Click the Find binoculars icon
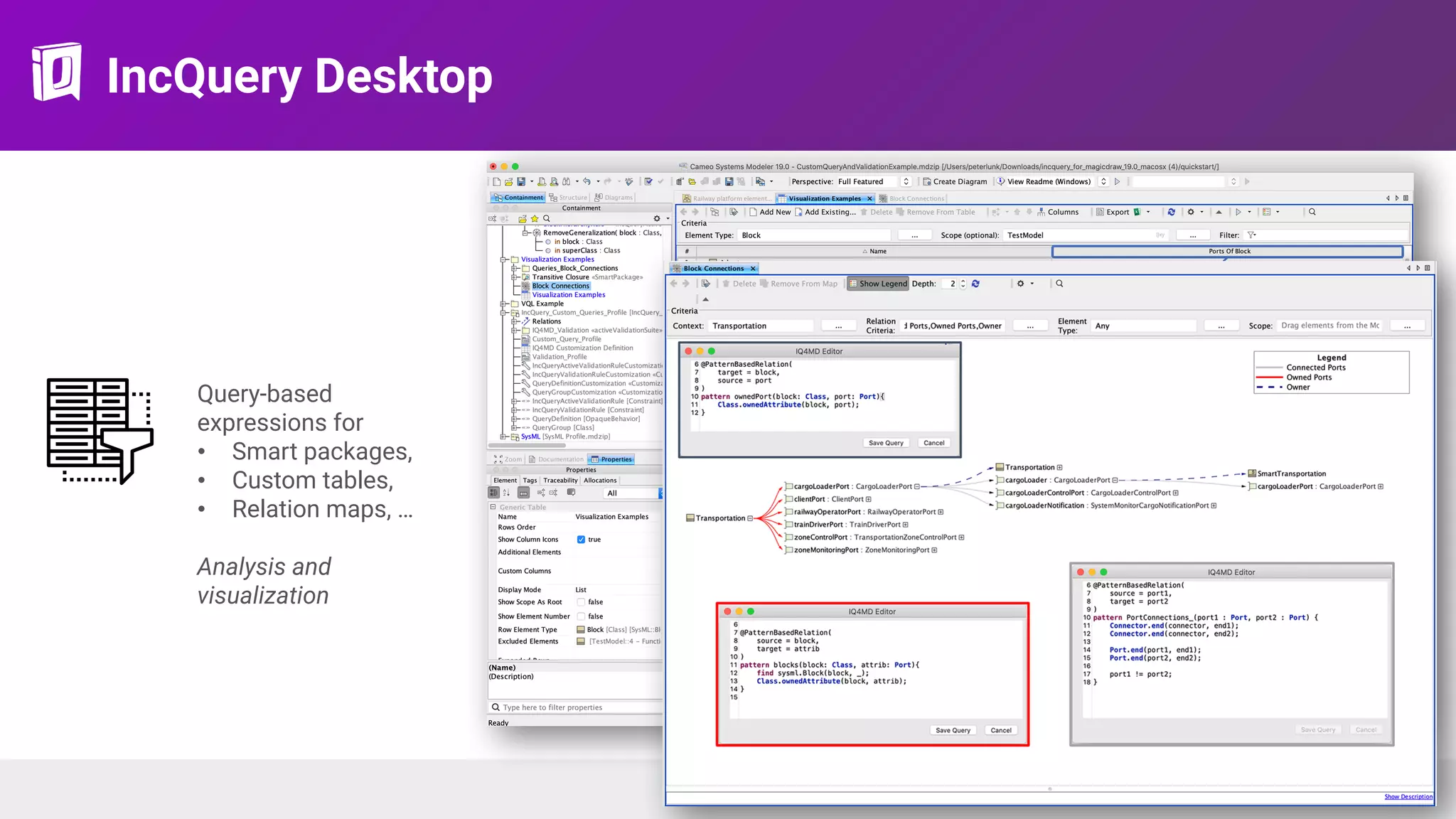The width and height of the screenshot is (1456, 819). 566,182
